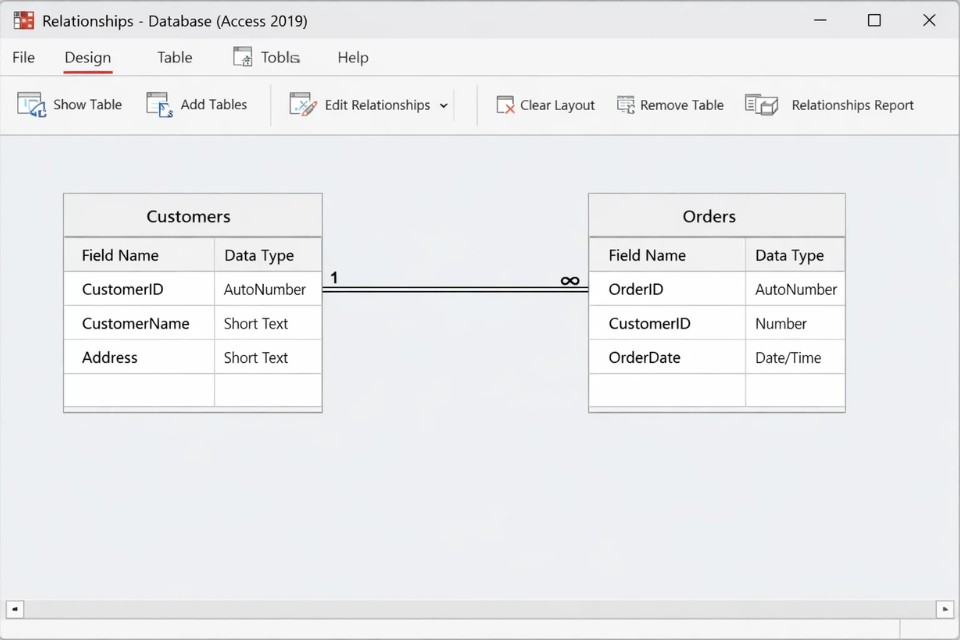960x640 pixels.
Task: Click the Clear Layout icon
Action: point(506,105)
